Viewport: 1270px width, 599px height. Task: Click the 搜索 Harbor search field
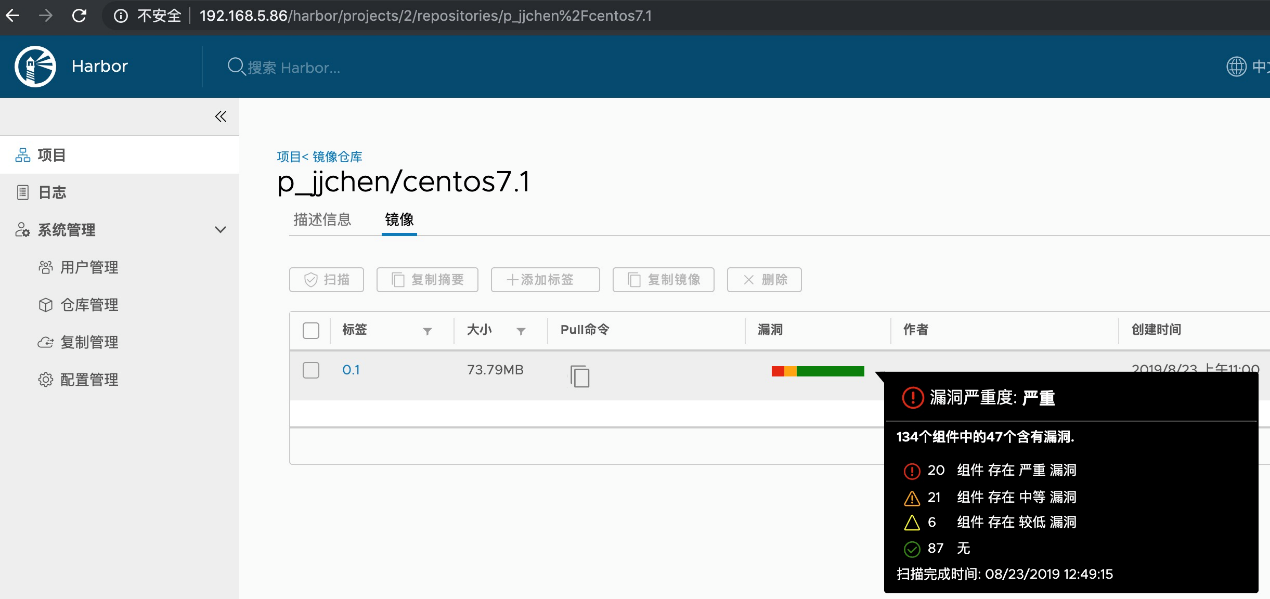pos(295,67)
